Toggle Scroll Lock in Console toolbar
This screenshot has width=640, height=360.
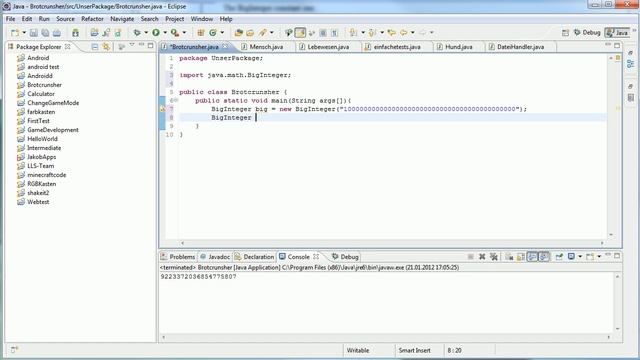tap(521, 257)
